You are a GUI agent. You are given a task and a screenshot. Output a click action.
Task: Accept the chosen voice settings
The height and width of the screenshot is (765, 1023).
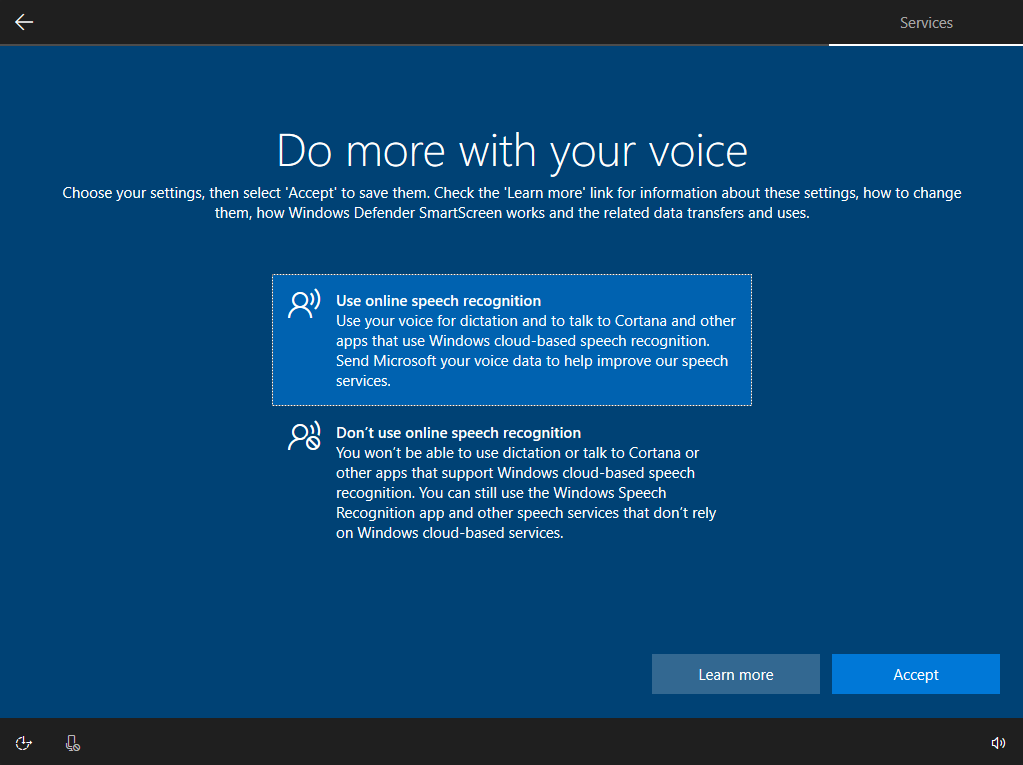click(915, 674)
